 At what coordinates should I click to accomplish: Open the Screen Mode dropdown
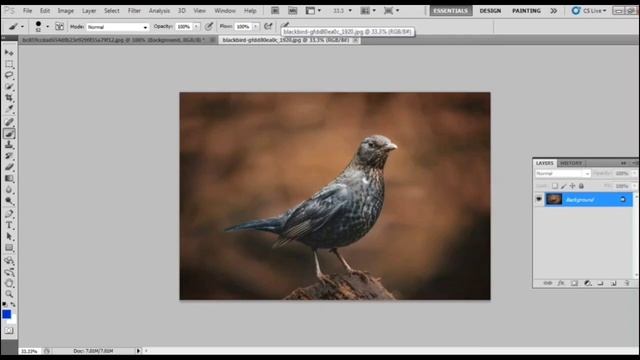(391, 11)
